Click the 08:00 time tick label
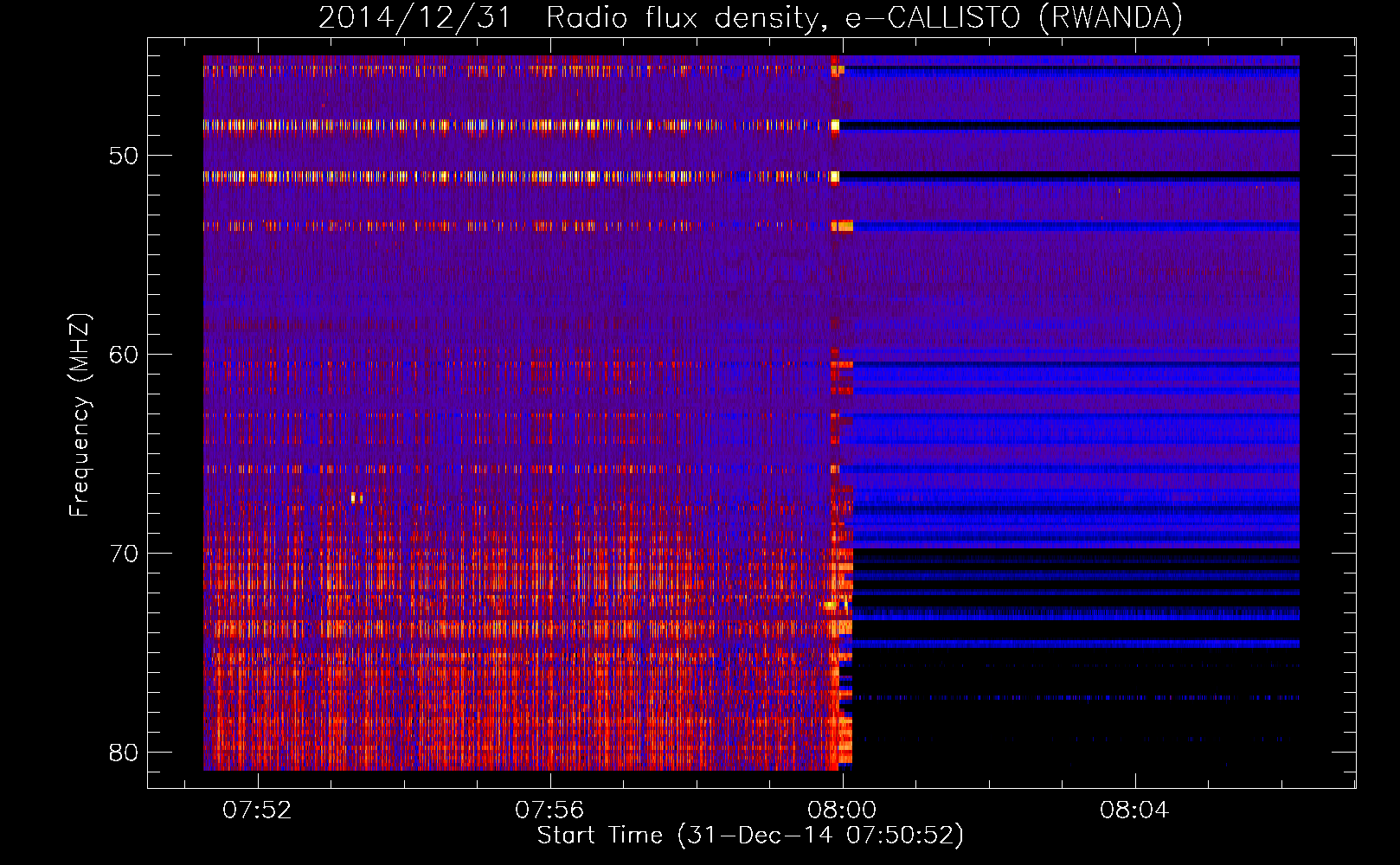The height and width of the screenshot is (865, 1400). point(842,811)
